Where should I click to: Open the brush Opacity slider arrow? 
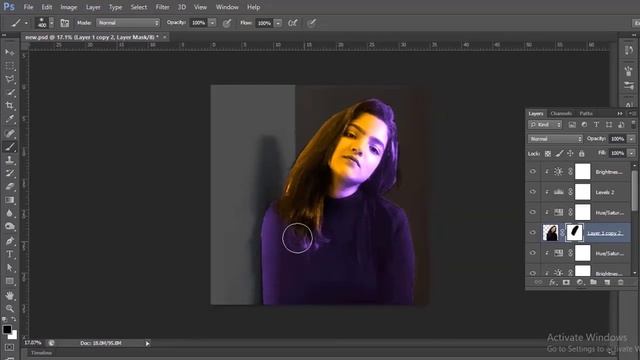click(212, 23)
